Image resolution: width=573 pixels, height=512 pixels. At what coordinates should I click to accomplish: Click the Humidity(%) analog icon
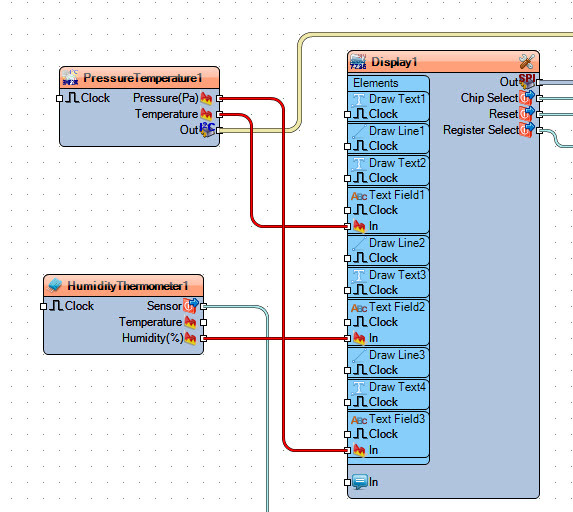[x=190, y=338]
